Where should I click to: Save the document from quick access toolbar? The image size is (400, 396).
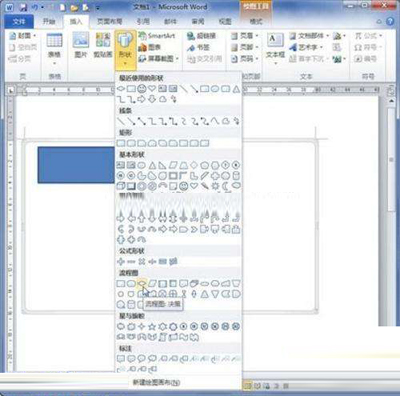(23, 7)
